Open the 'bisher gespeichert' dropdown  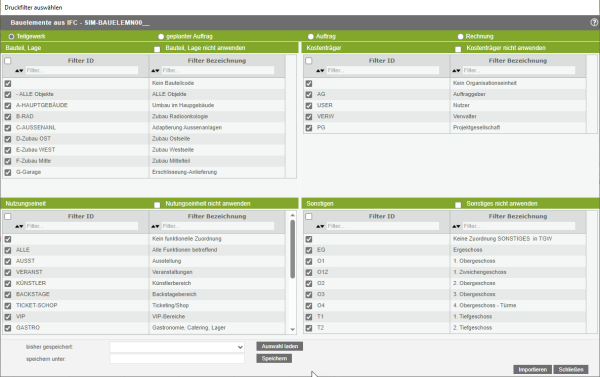[x=177, y=347]
